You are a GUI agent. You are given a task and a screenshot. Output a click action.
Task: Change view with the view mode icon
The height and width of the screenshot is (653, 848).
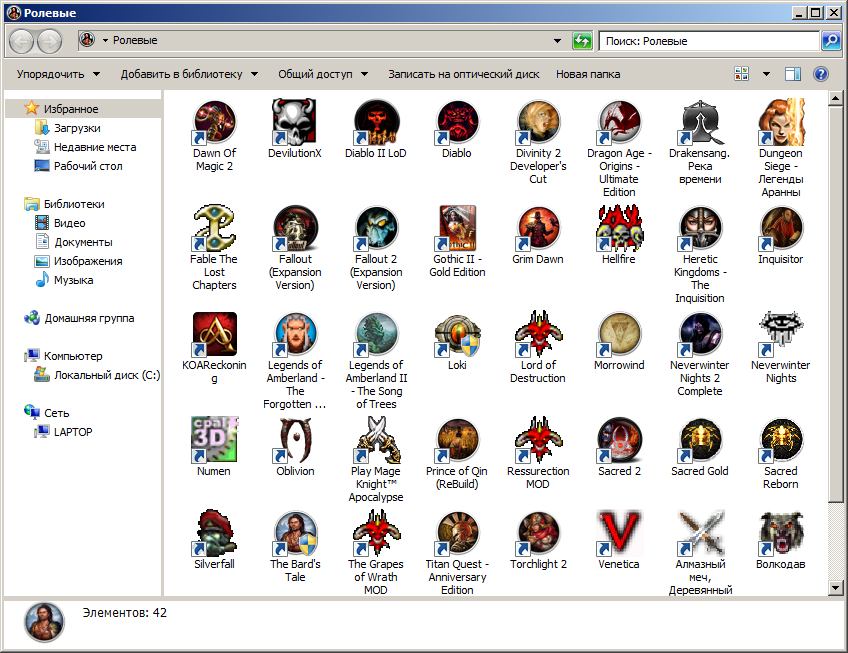coord(741,74)
